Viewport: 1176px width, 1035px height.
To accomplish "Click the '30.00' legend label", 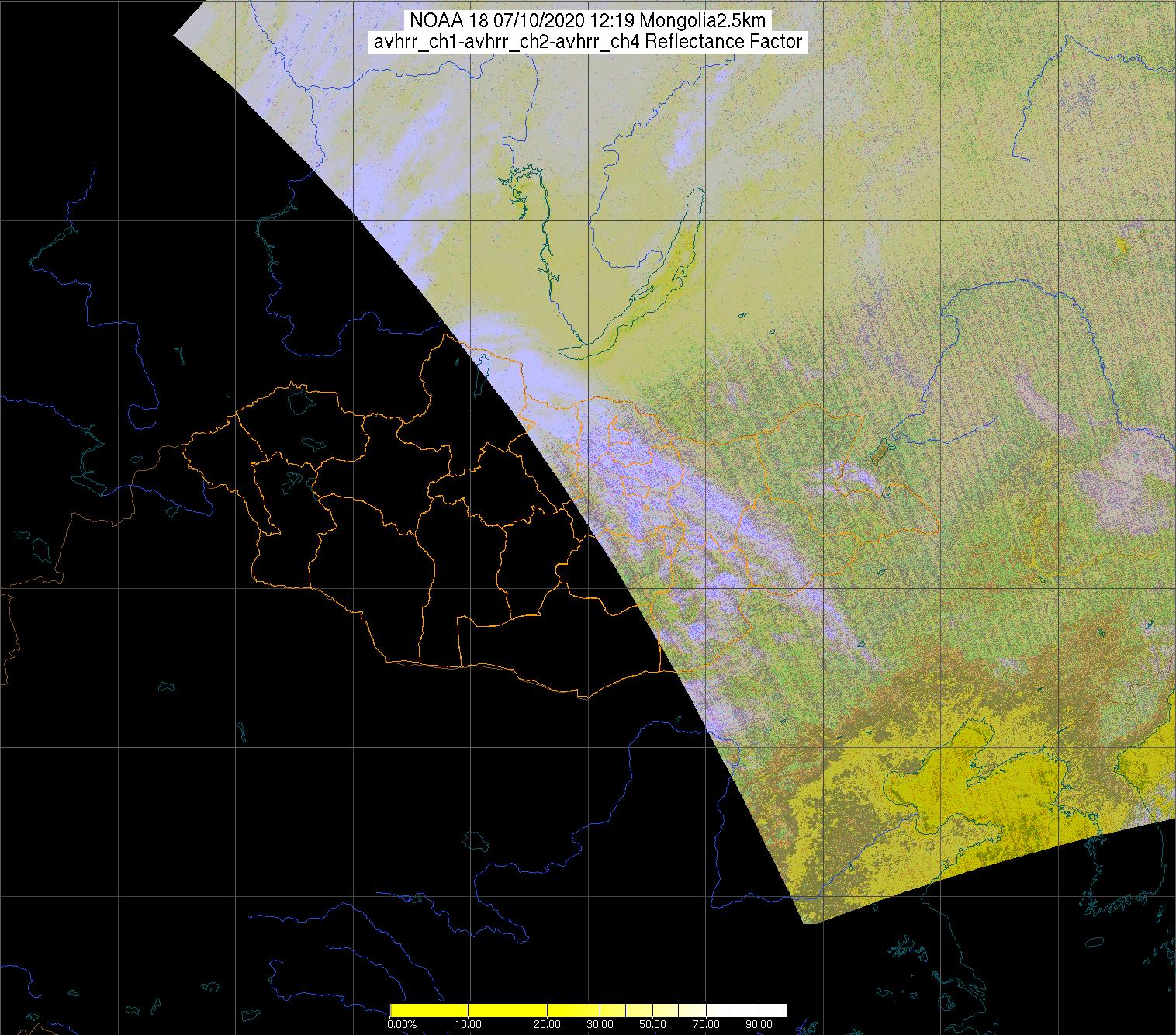I will tap(600, 1024).
